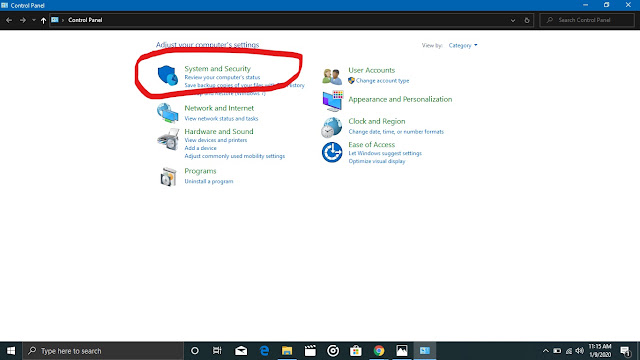The image size is (640, 360).
Task: Open Task View in the taskbar
Action: tap(217, 351)
